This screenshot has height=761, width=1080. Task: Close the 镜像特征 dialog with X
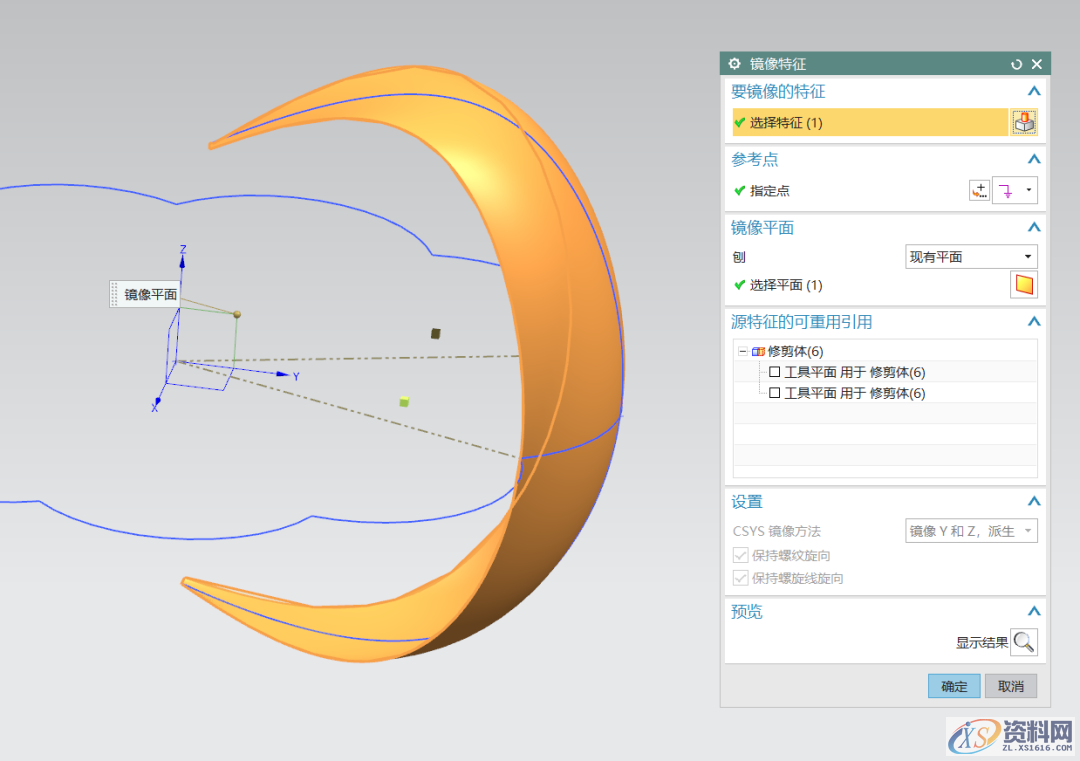coord(1037,64)
